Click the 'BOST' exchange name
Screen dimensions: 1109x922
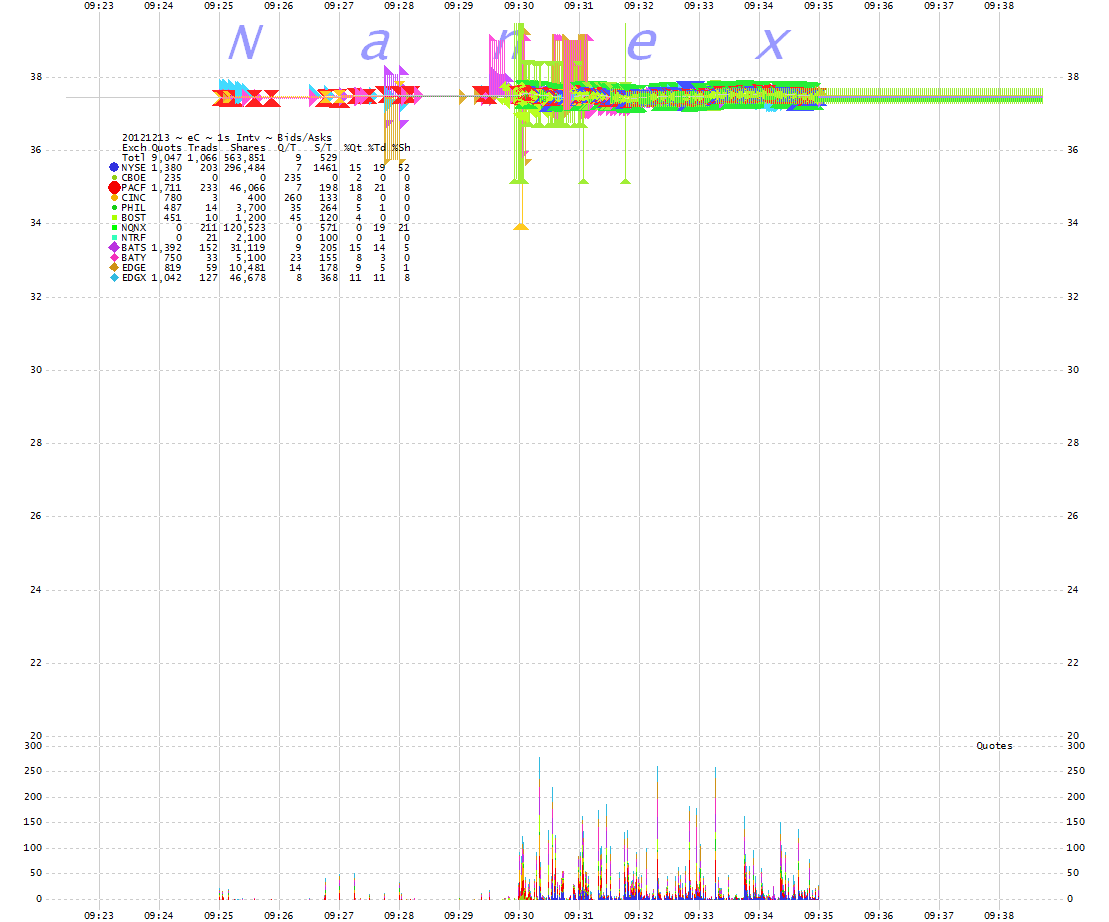point(134,218)
